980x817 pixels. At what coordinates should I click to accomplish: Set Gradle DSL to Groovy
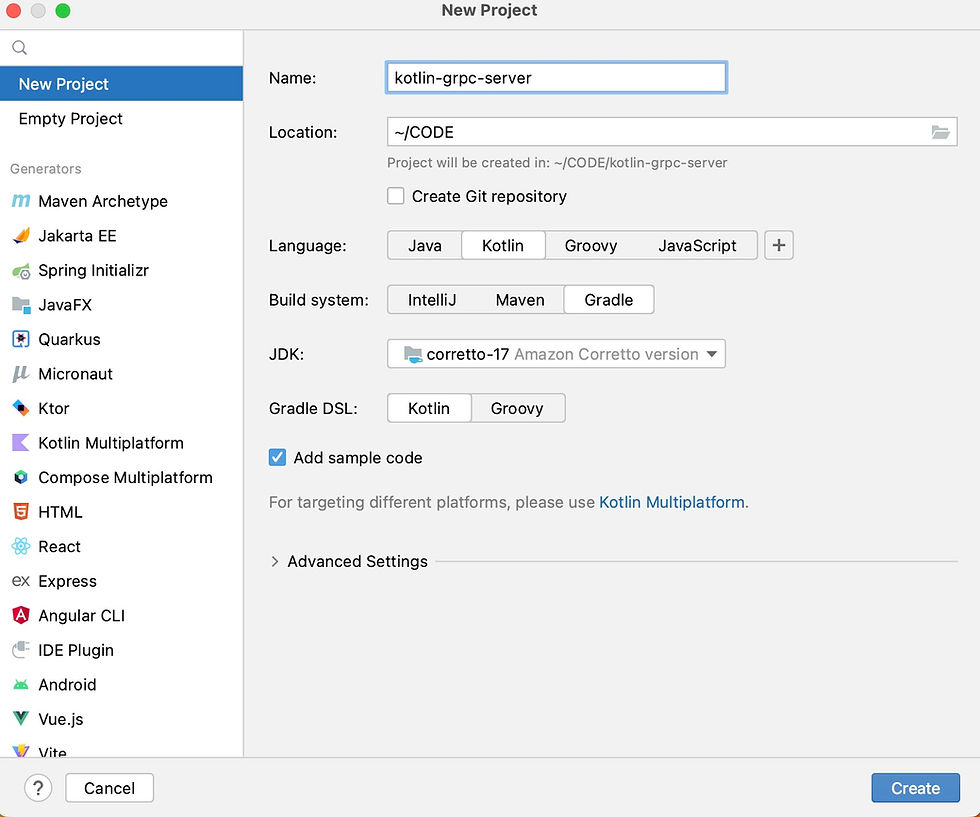pos(518,408)
